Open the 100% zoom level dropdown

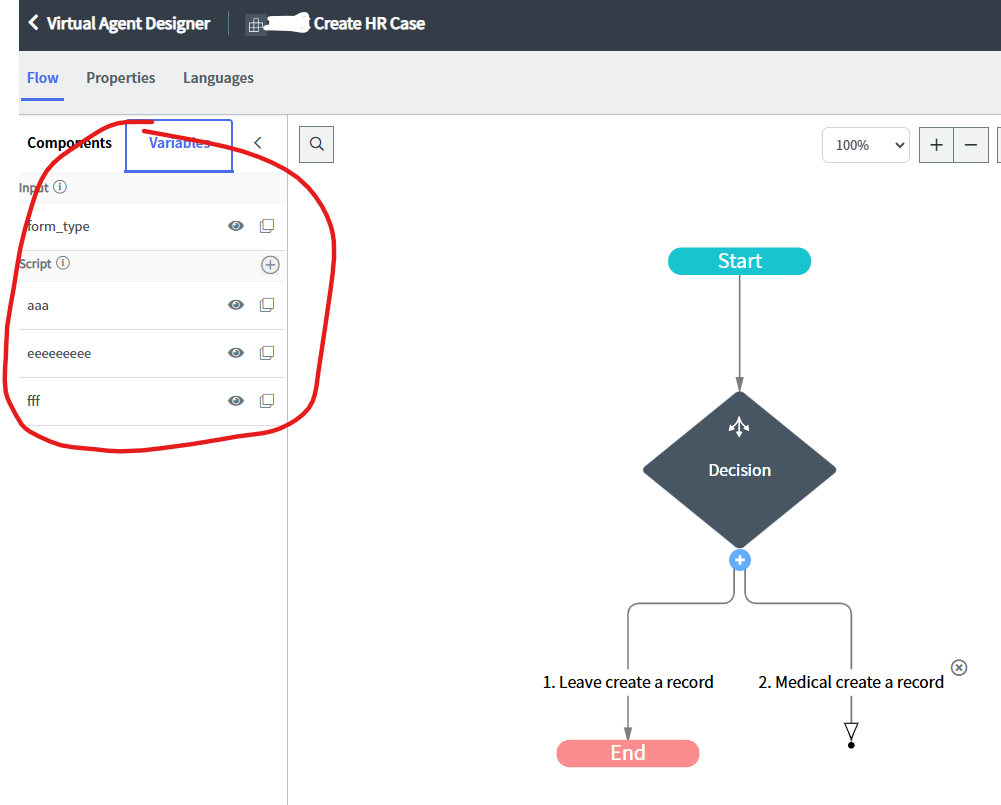coord(865,144)
